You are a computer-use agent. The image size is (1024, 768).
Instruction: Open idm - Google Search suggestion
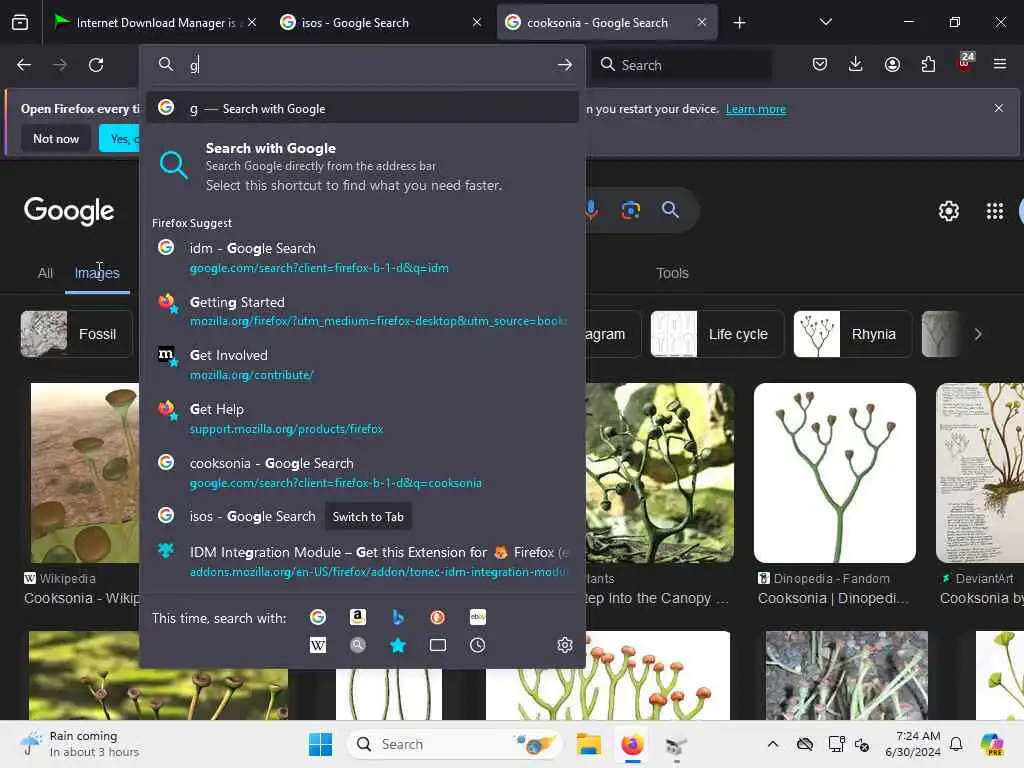point(362,257)
